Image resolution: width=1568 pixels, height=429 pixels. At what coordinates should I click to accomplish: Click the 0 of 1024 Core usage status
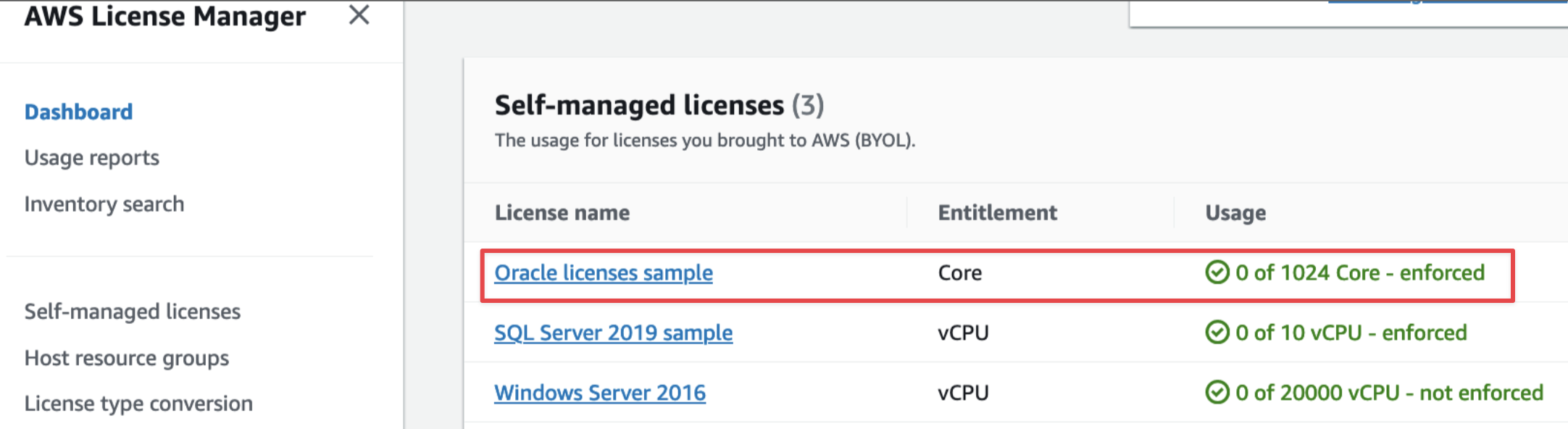pos(1359,273)
